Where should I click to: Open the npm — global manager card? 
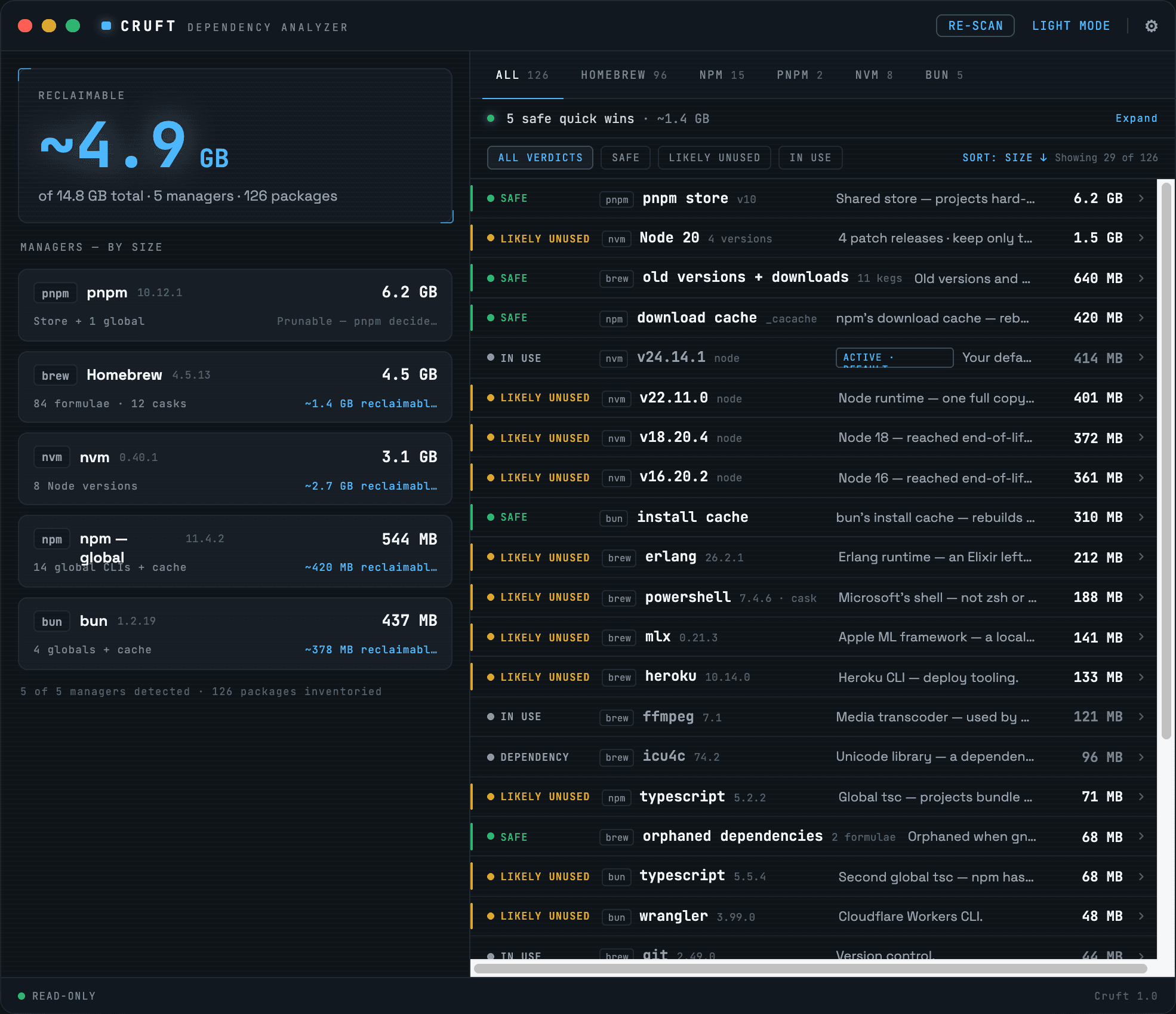[235, 552]
